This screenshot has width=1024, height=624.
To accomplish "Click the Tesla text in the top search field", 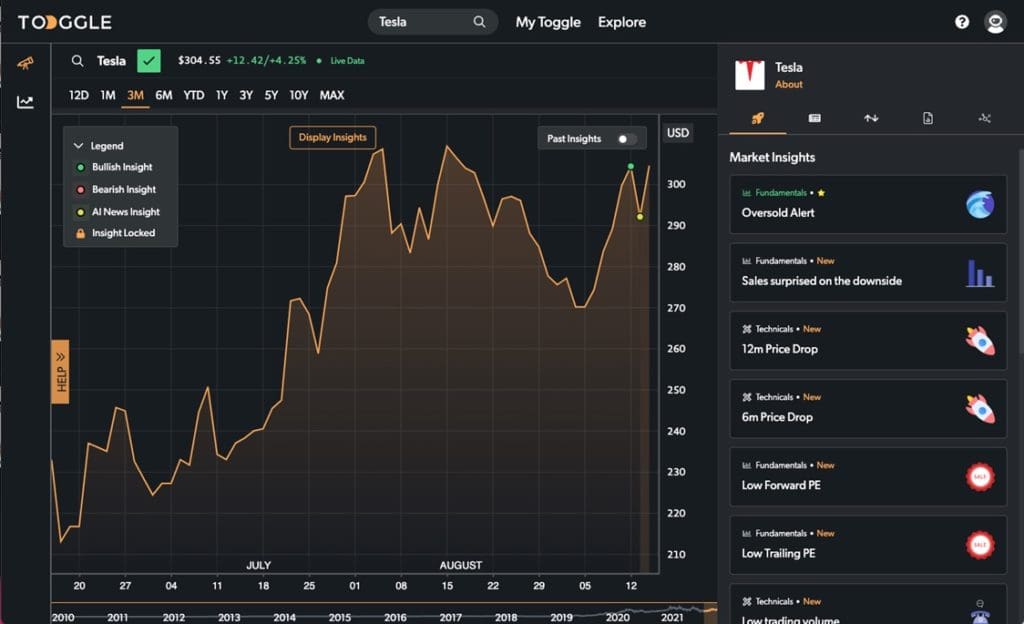I will [392, 22].
